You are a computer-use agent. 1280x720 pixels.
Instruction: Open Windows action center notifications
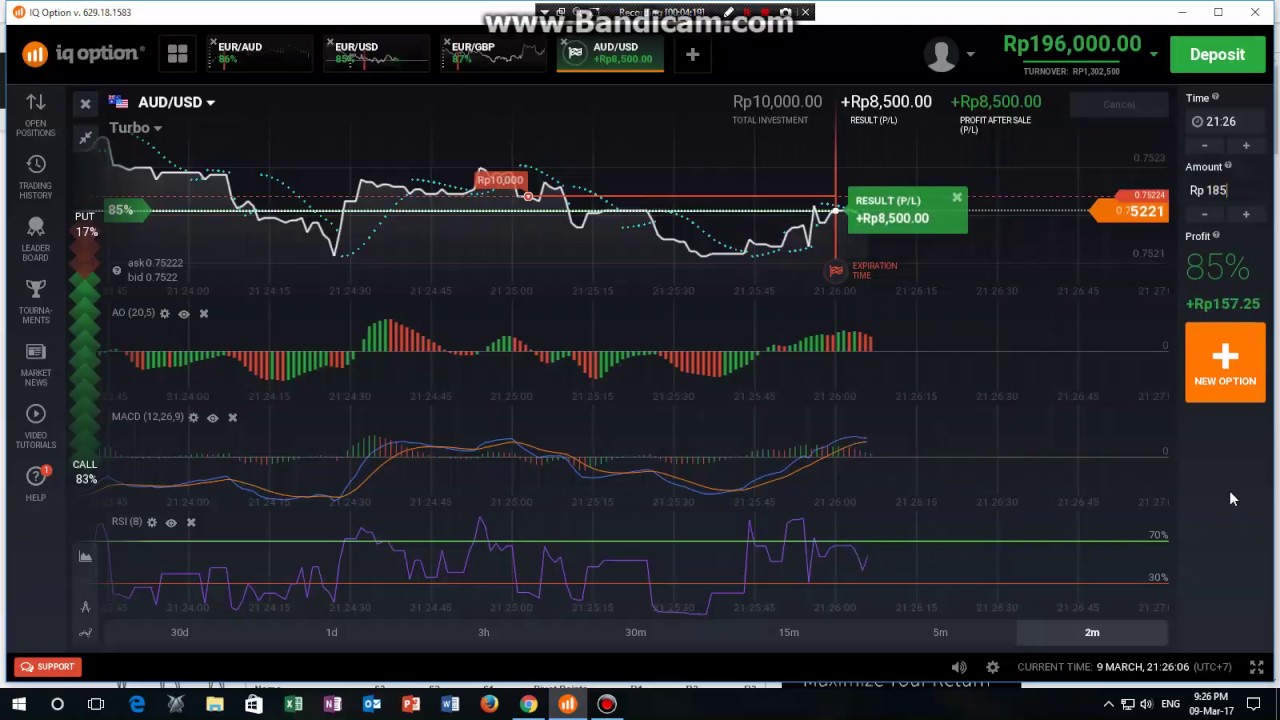pos(1254,704)
